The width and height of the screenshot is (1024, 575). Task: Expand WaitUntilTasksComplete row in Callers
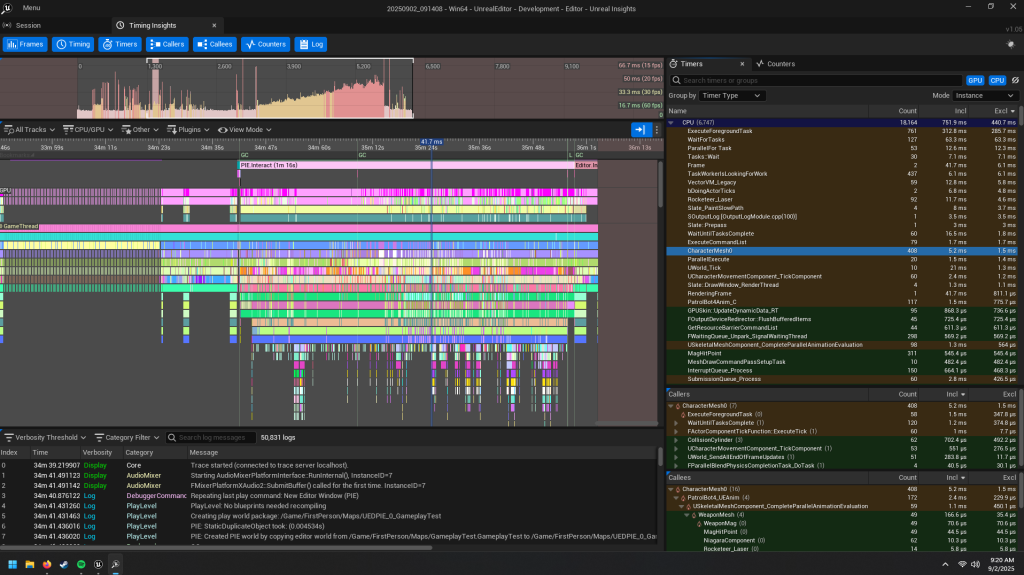click(677, 423)
